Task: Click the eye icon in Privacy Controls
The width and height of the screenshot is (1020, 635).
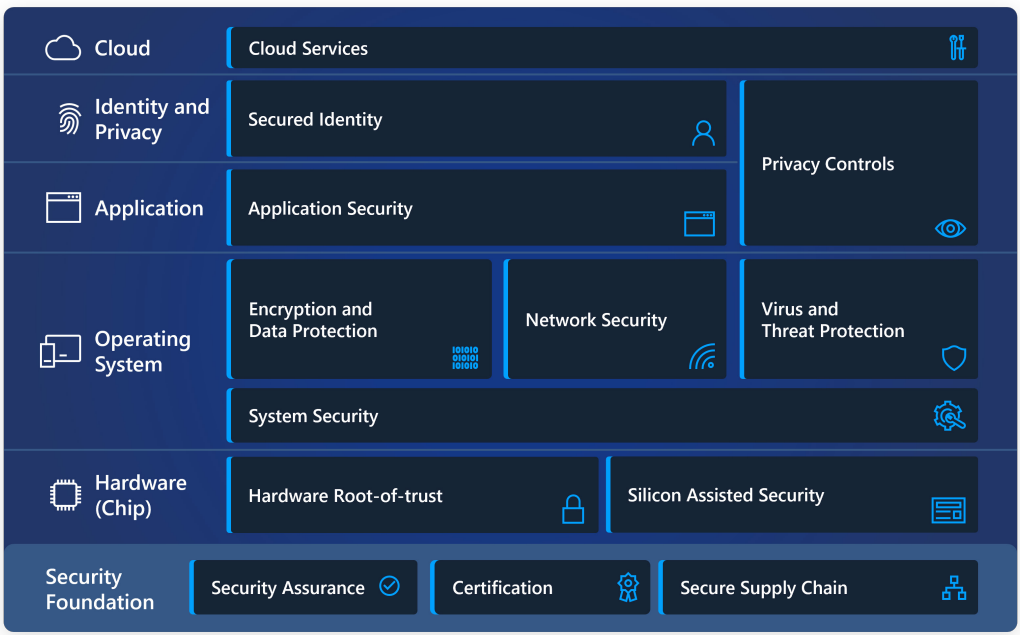Action: pos(949,229)
